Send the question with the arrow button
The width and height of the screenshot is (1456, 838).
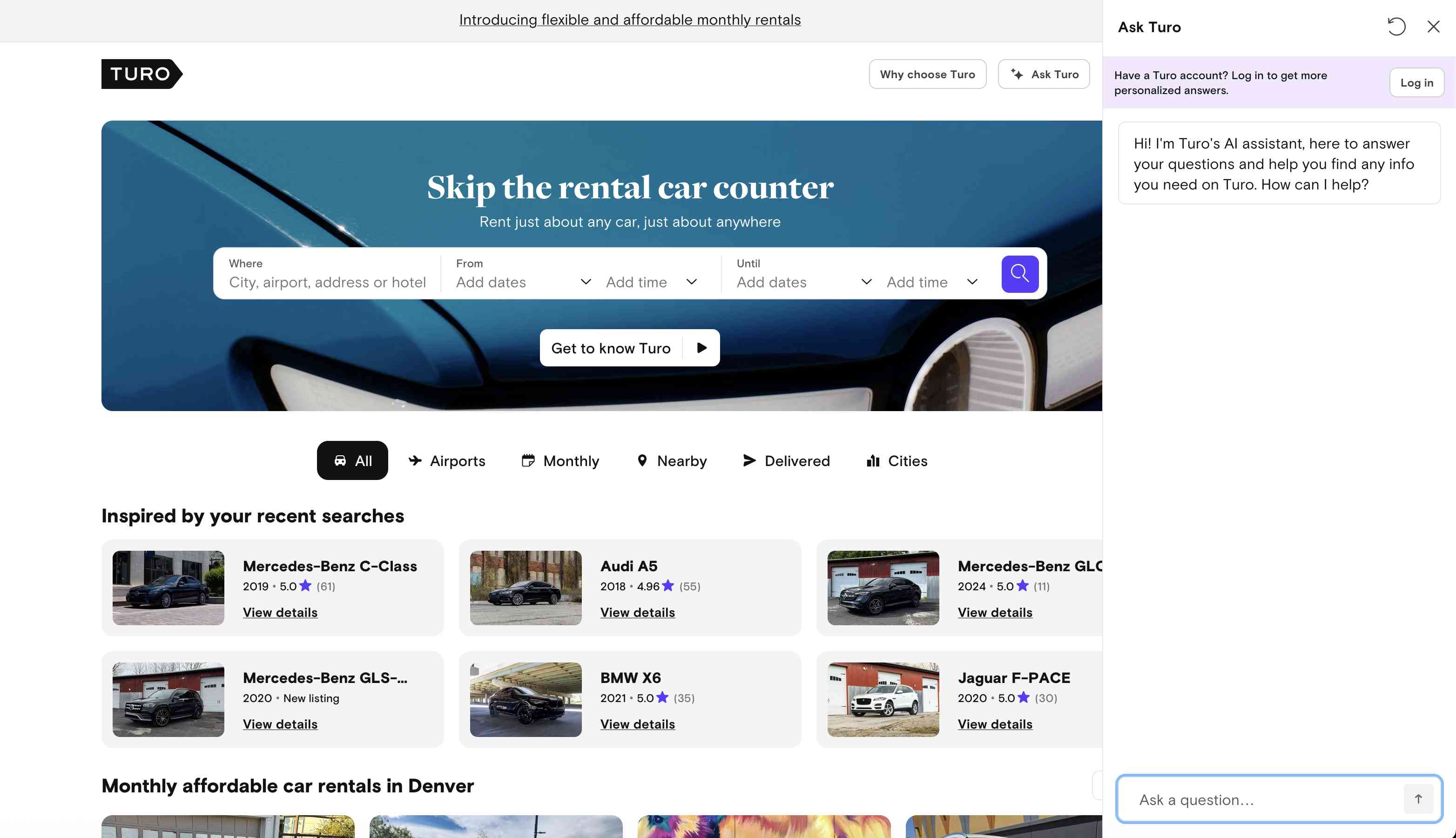point(1418,799)
